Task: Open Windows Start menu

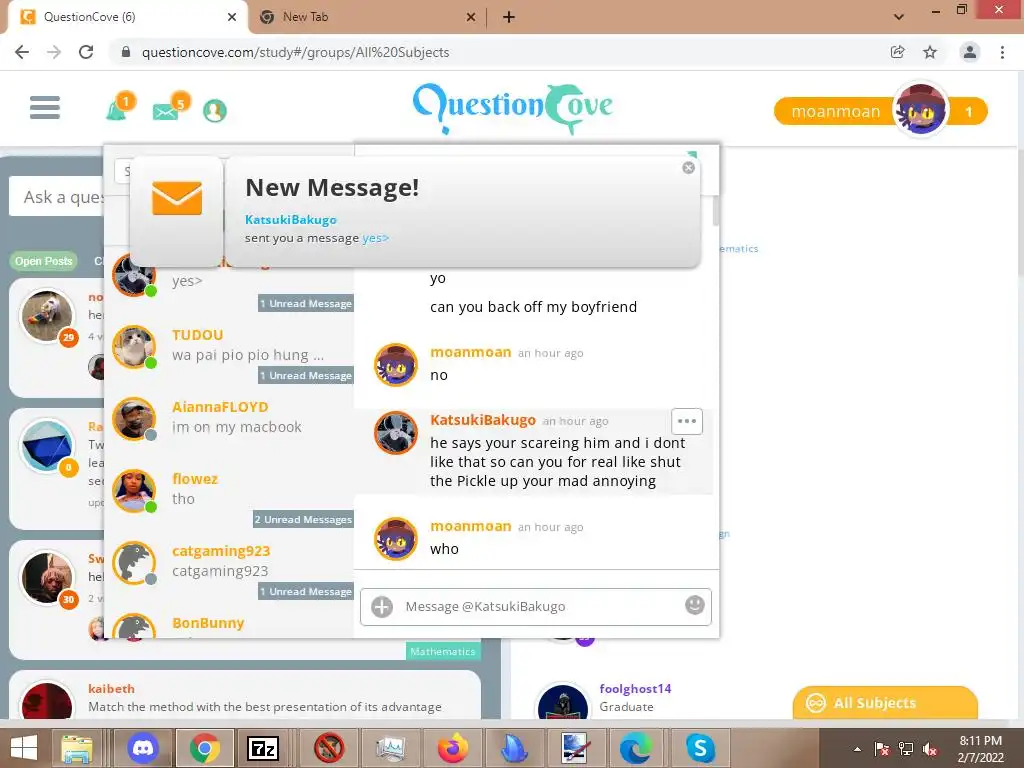Action: (24, 748)
